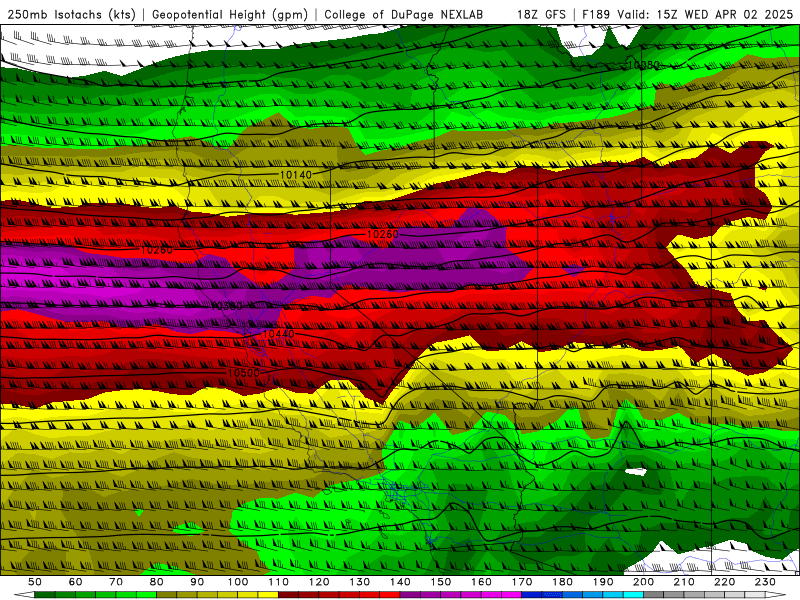Image resolution: width=800 pixels, height=600 pixels.
Task: Click the 100 knots legend label
Action: pos(238,582)
